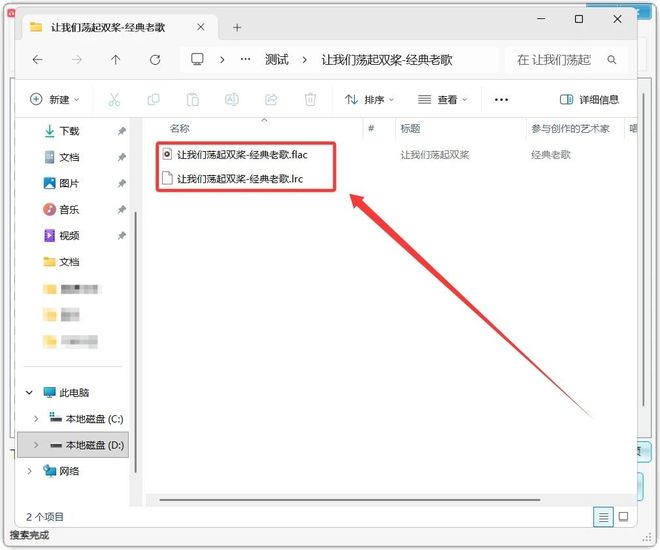Click the flac file's audio icon

pos(167,154)
